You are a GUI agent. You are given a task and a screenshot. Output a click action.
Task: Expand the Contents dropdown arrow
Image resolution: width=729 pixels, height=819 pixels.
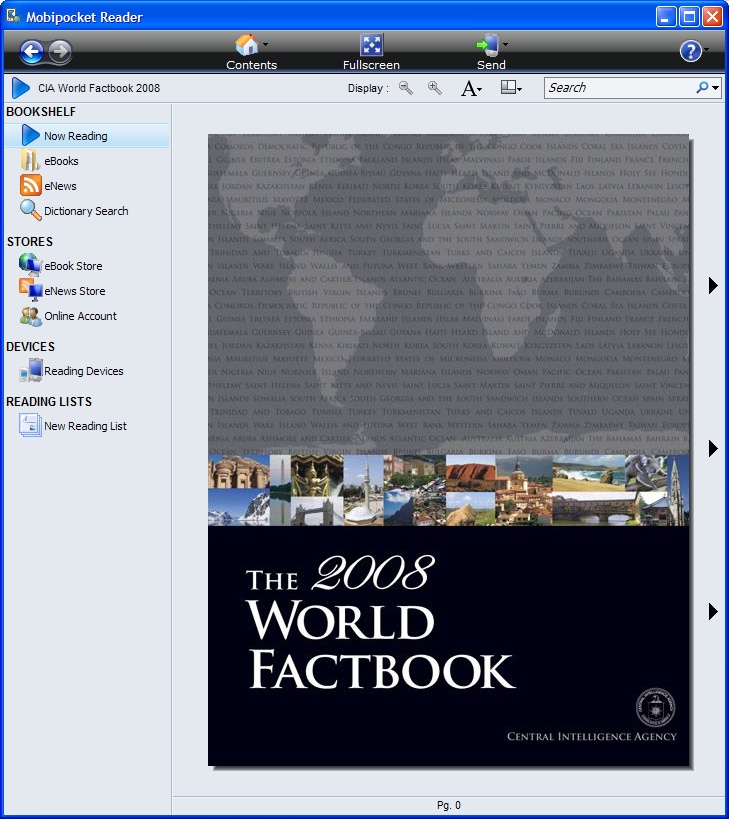click(x=265, y=44)
